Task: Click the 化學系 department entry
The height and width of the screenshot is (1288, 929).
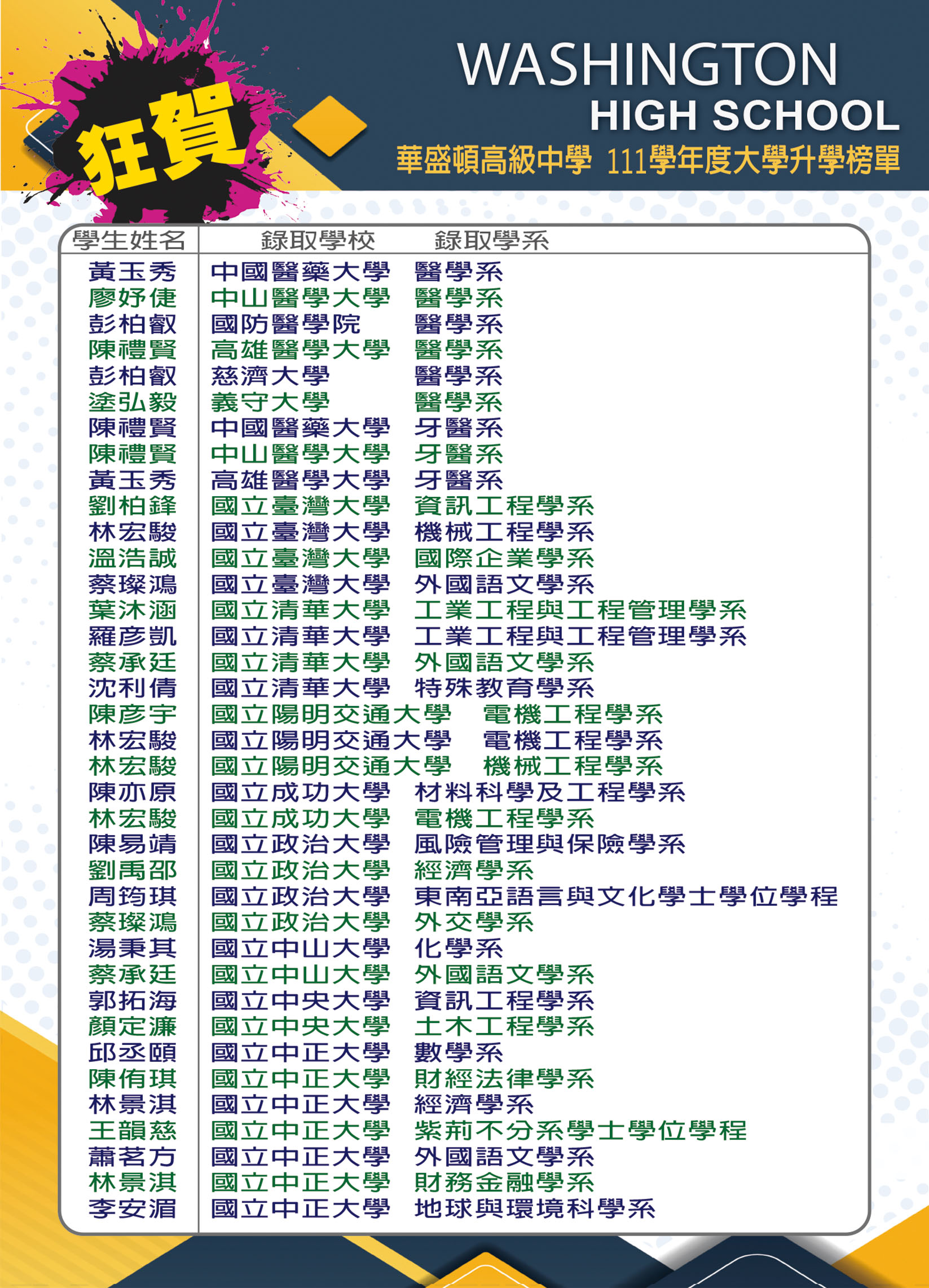Action: (x=459, y=949)
